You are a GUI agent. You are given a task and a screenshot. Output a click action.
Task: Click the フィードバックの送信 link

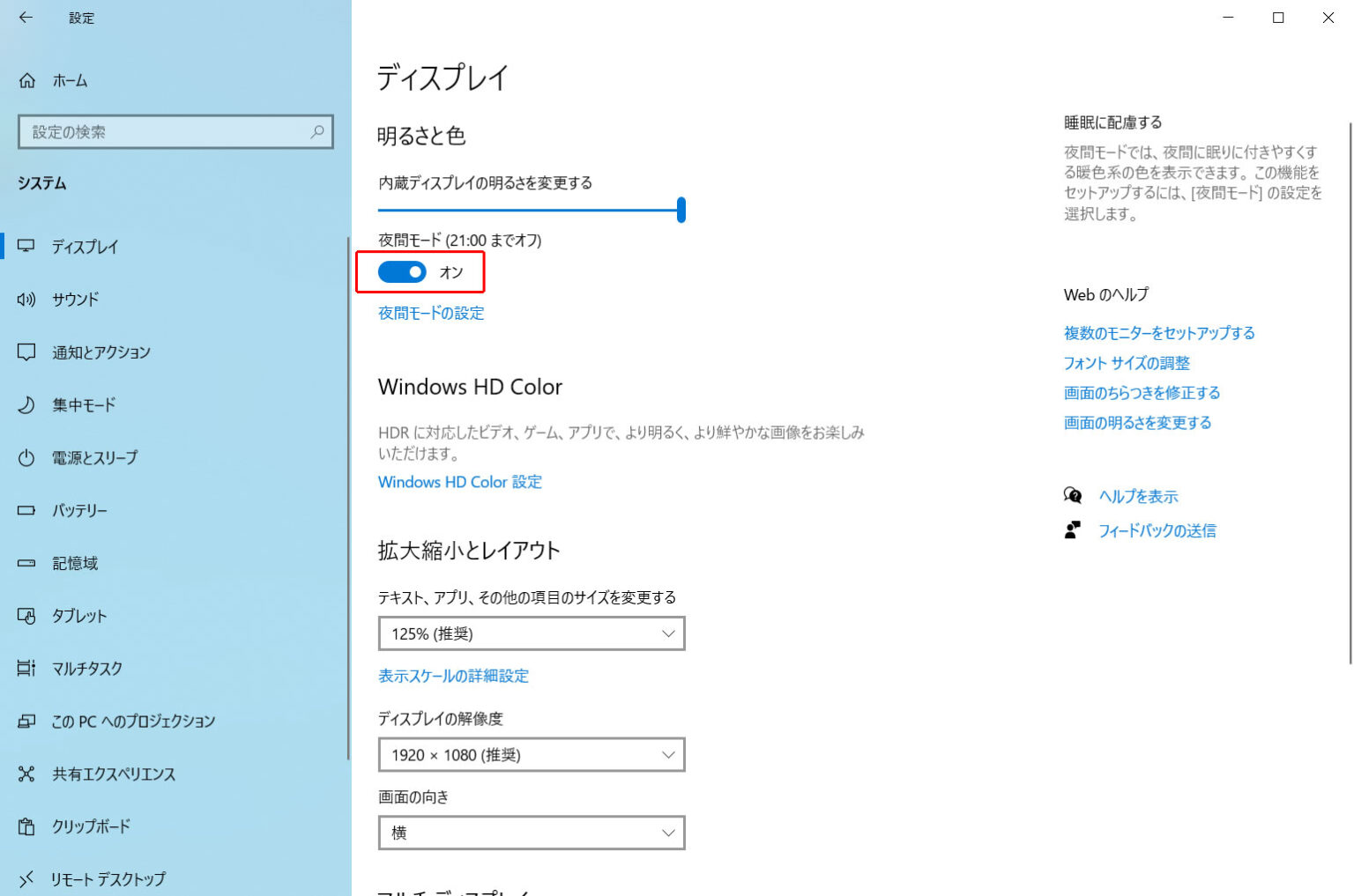tap(1158, 529)
